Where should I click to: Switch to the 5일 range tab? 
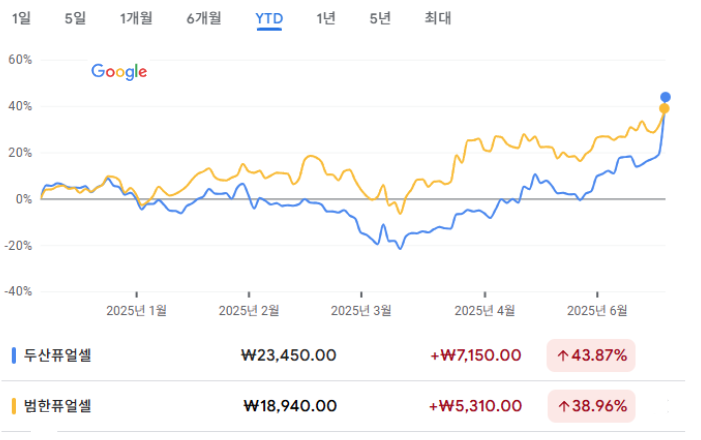click(x=75, y=18)
